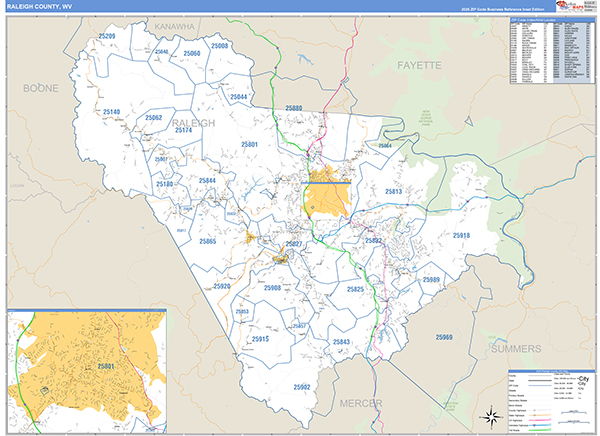600x436 pixels.
Task: Click the SUMMERS county label
Action: [x=518, y=349]
